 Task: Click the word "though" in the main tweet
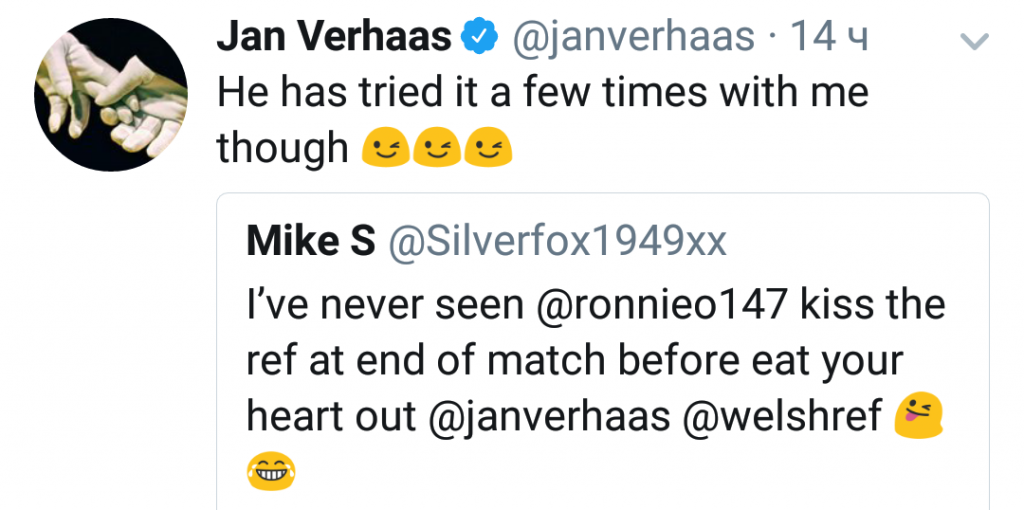(x=281, y=149)
